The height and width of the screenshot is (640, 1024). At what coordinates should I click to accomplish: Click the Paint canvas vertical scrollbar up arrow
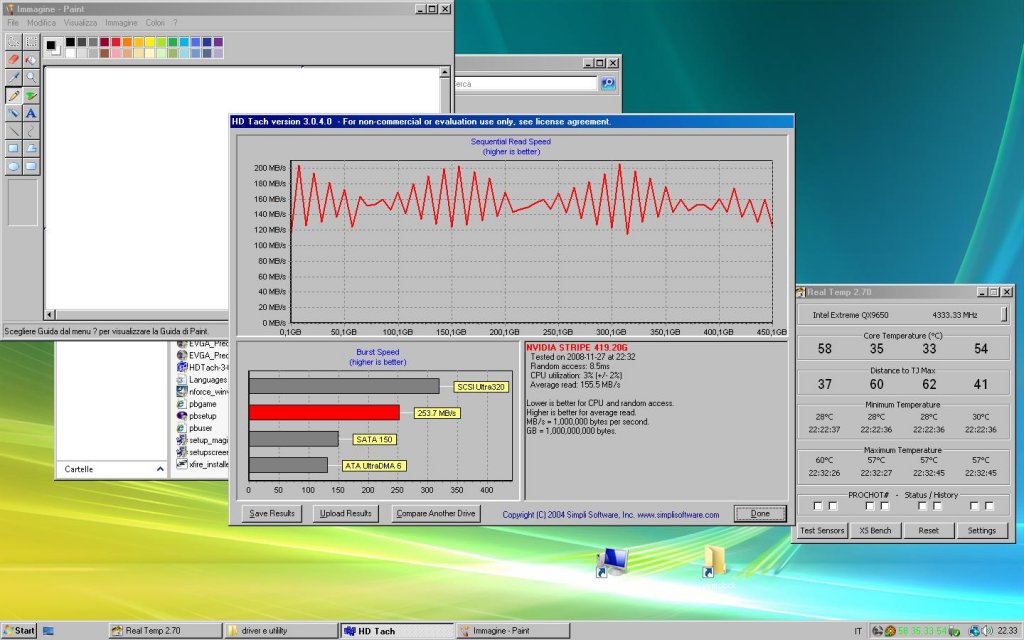pyautogui.click(x=445, y=72)
